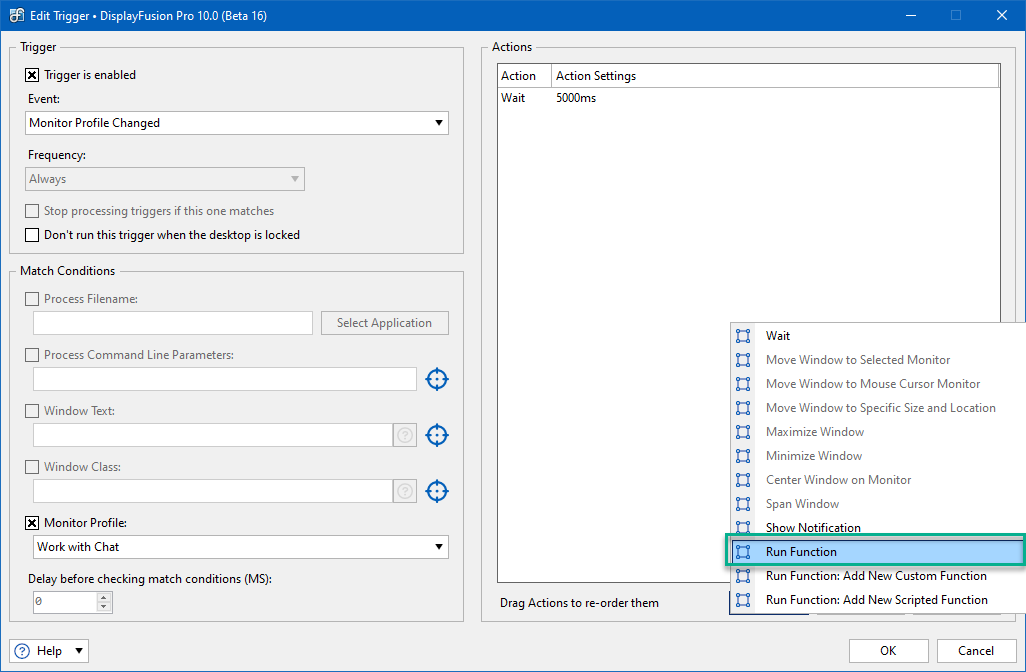Choose Move Window to Specific Size and Location
The image size is (1026, 672).
[877, 408]
